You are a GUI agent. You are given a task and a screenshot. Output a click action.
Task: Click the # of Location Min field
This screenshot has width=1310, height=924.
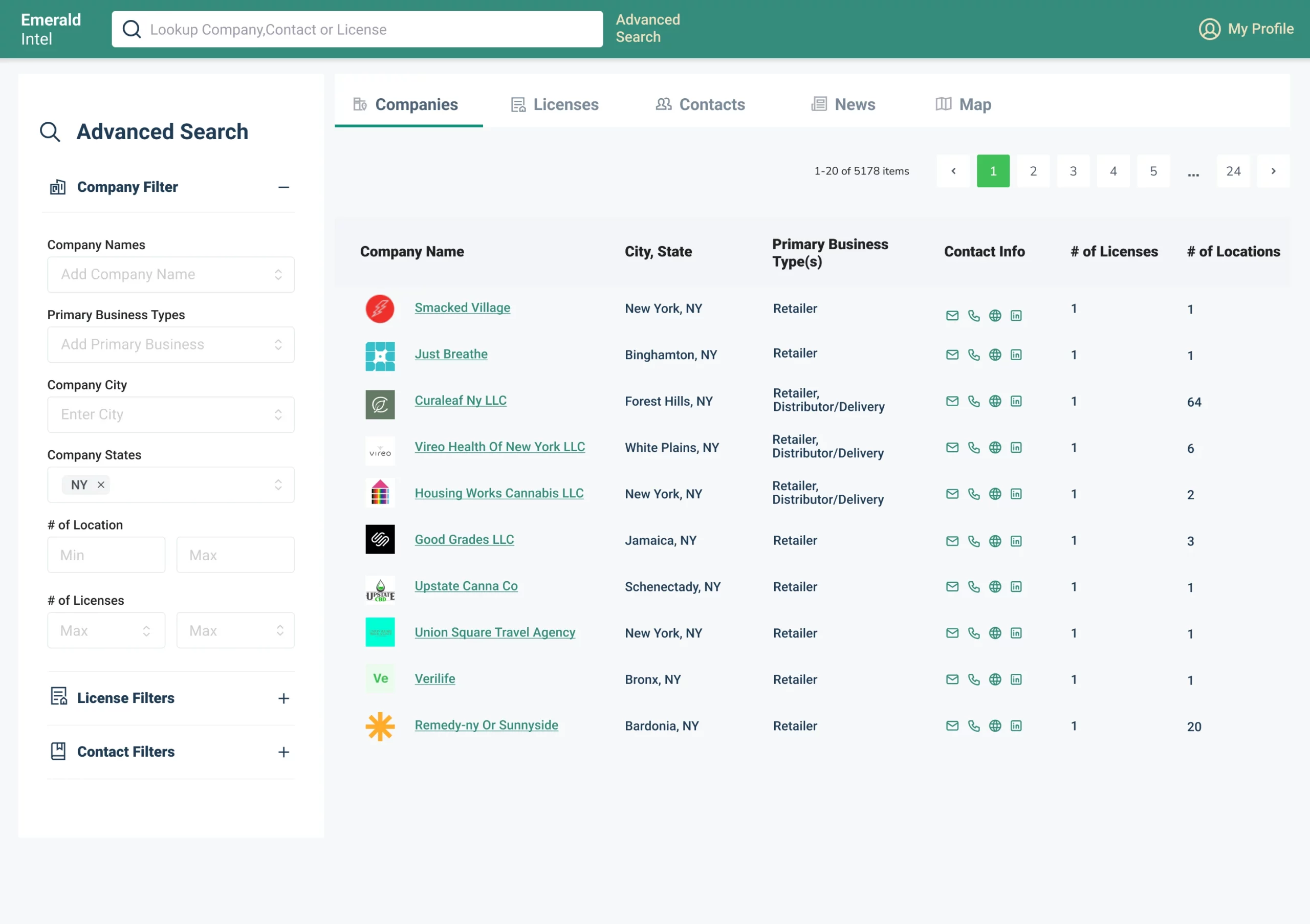click(106, 555)
